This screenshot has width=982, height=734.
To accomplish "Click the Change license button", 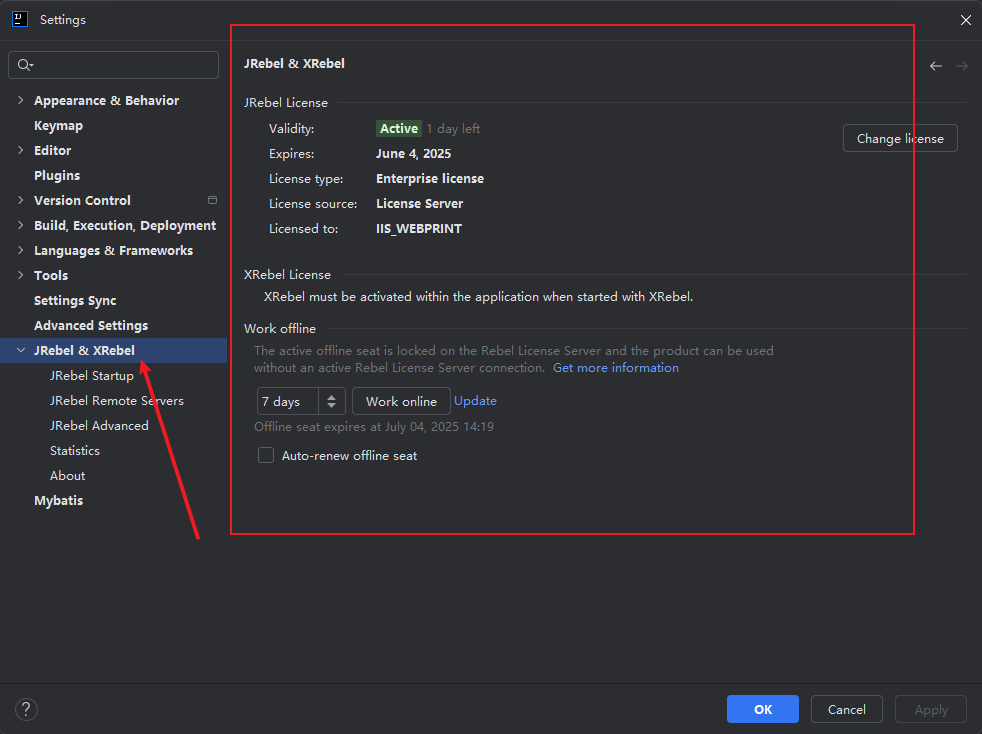I will 900,138.
